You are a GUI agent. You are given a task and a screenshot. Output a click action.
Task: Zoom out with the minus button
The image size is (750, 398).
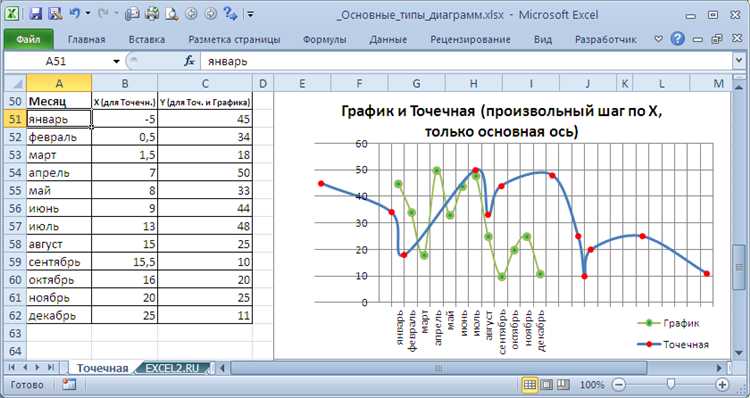coord(619,385)
